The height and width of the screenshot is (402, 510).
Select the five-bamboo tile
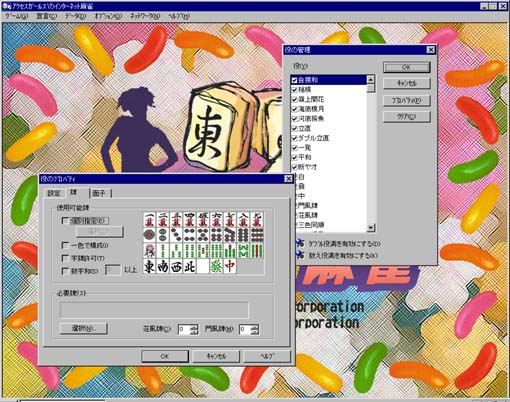203,251
